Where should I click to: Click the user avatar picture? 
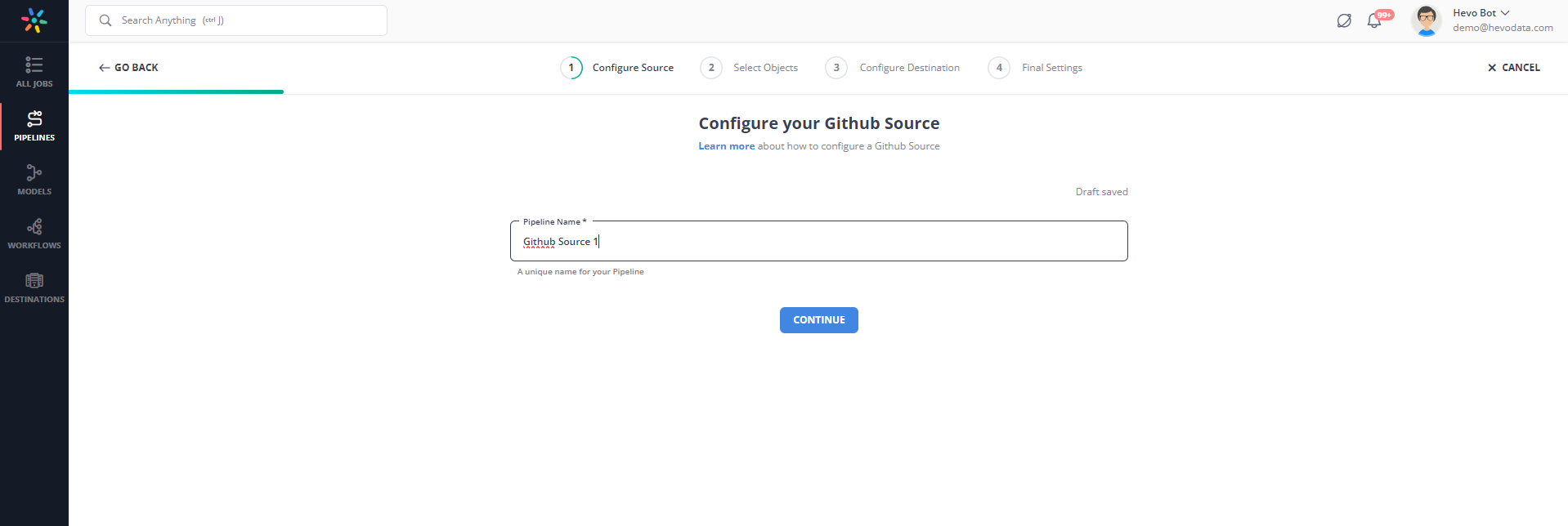[x=1427, y=20]
